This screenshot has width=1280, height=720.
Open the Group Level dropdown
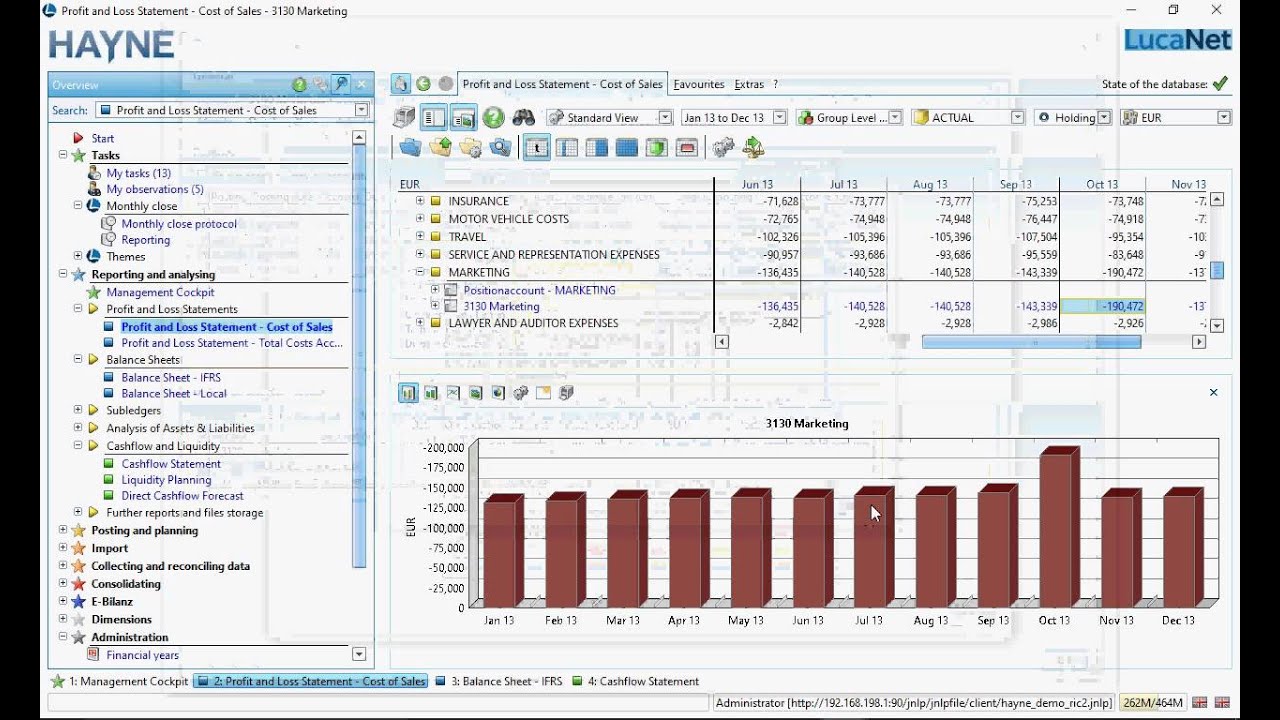[895, 118]
